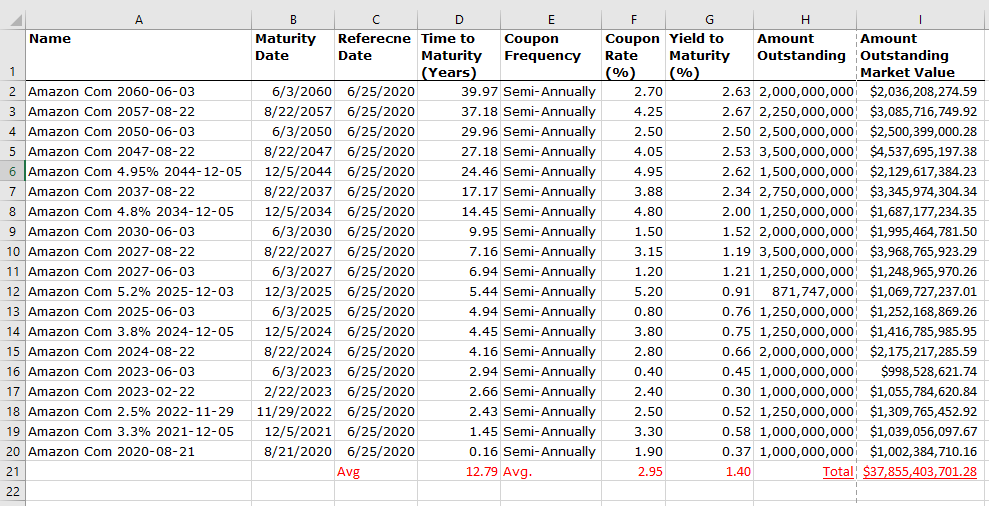Viewport: 989px width, 506px height.
Task: Select cell 'Amazon Com 2057-08-22'
Action: pyautogui.click(x=139, y=111)
